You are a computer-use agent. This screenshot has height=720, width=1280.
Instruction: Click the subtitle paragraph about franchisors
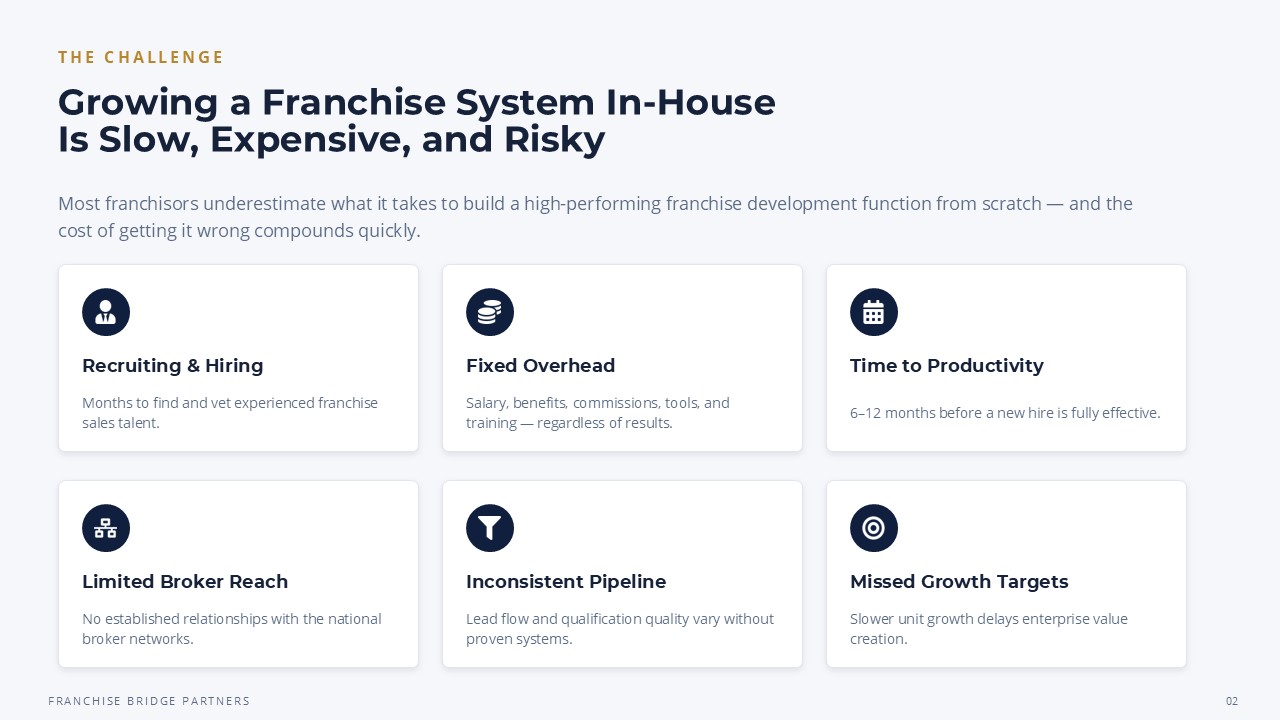coord(596,217)
